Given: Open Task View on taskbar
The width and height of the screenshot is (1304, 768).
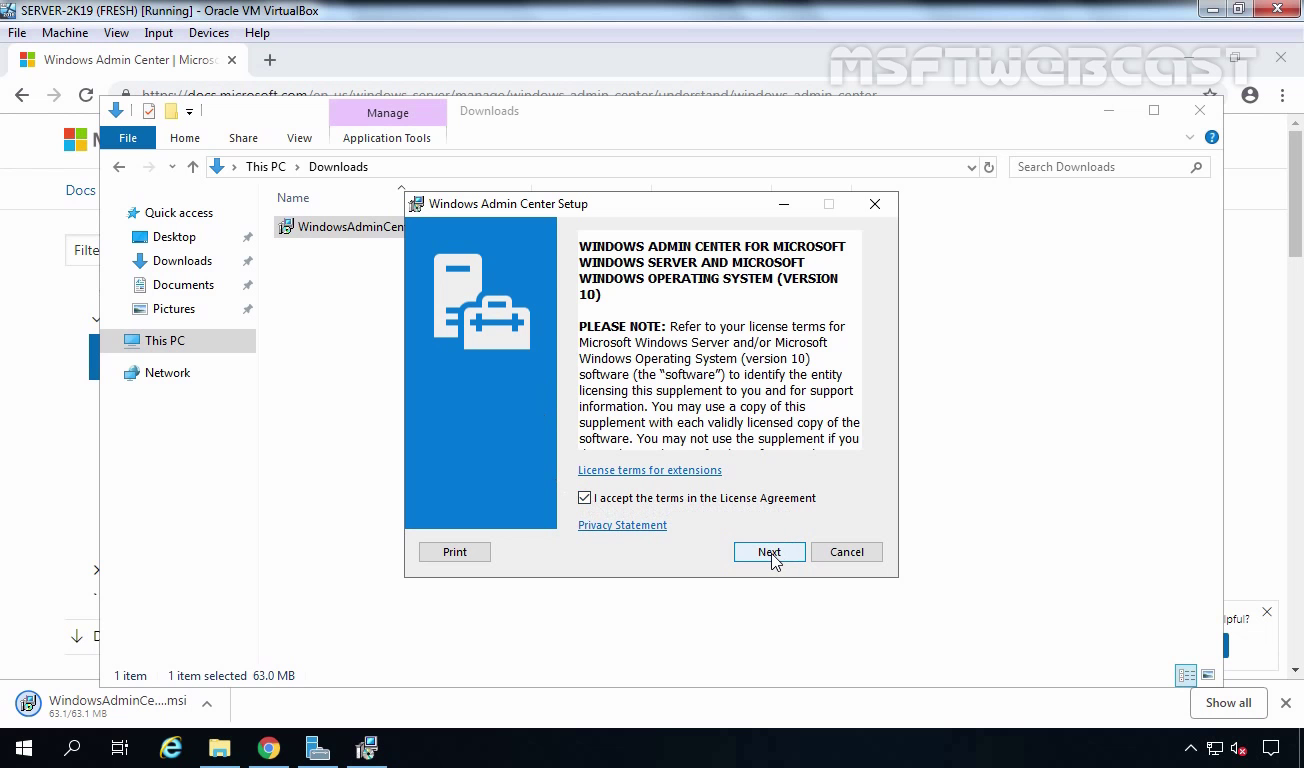Looking at the screenshot, I should click(x=120, y=748).
